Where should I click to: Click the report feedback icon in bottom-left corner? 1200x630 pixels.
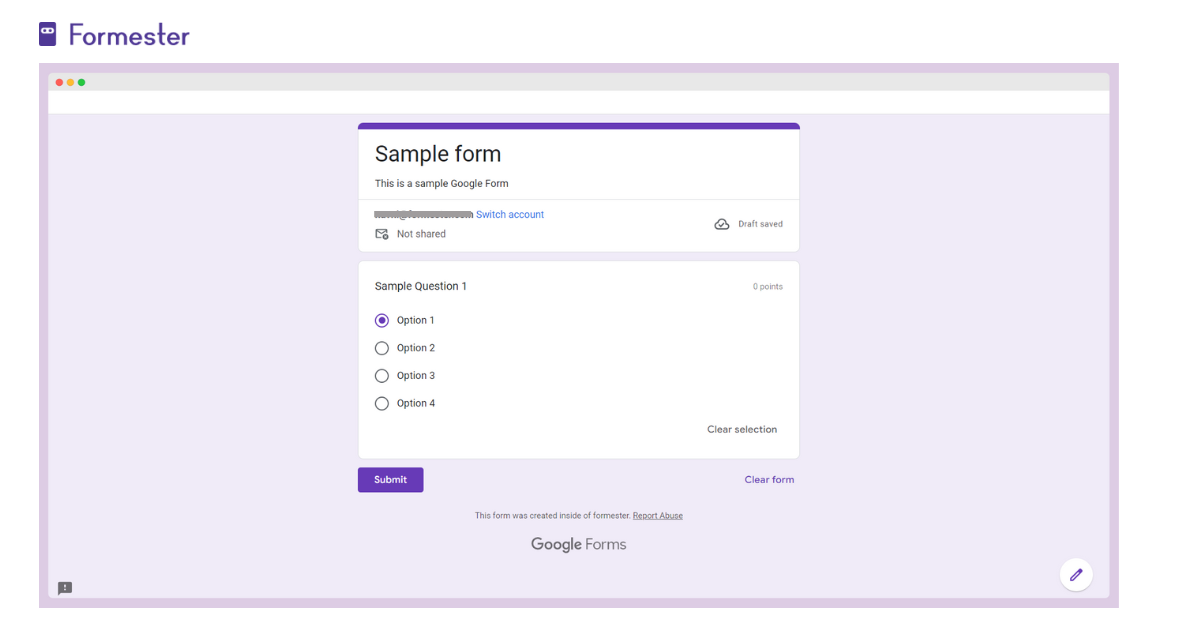click(x=65, y=588)
